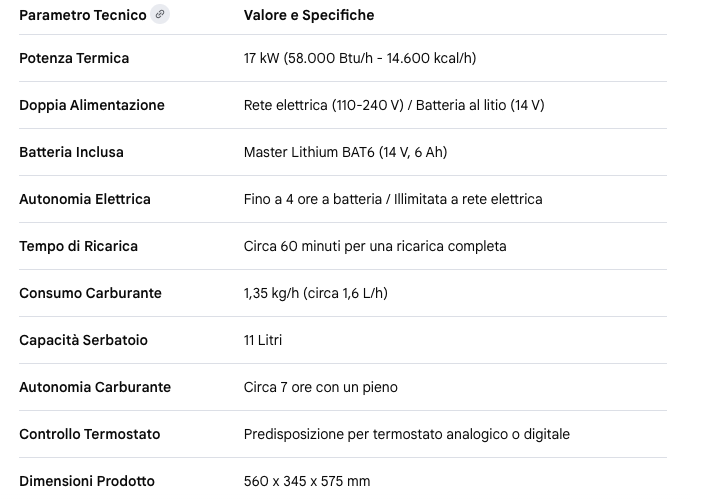
Task: Select the Parametro Tecnico column header
Action: 83,15
